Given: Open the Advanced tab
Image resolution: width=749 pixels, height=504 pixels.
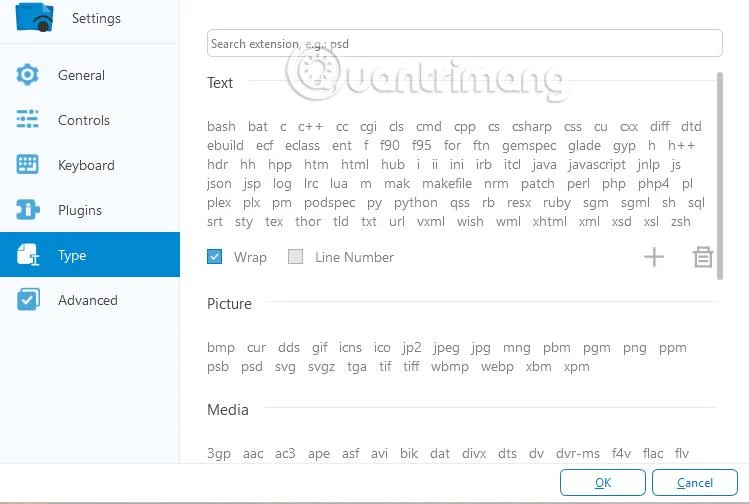Looking at the screenshot, I should coord(90,300).
